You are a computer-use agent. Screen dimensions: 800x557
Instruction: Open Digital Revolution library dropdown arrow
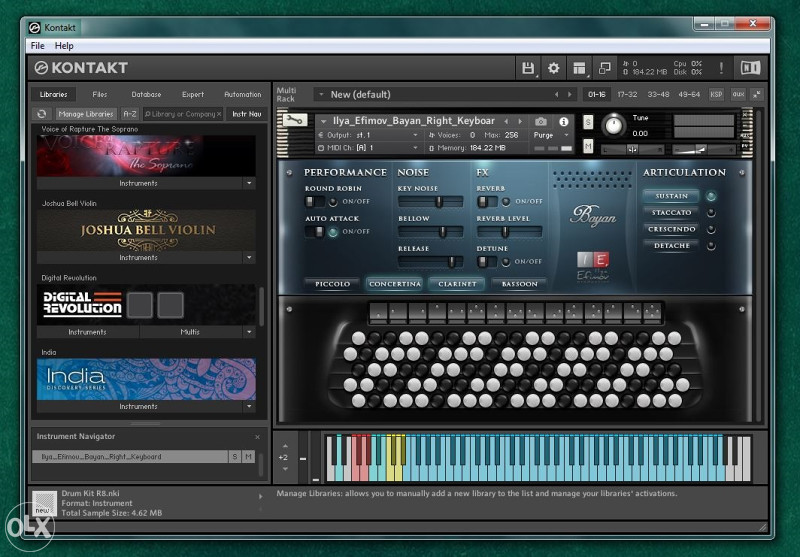click(249, 332)
